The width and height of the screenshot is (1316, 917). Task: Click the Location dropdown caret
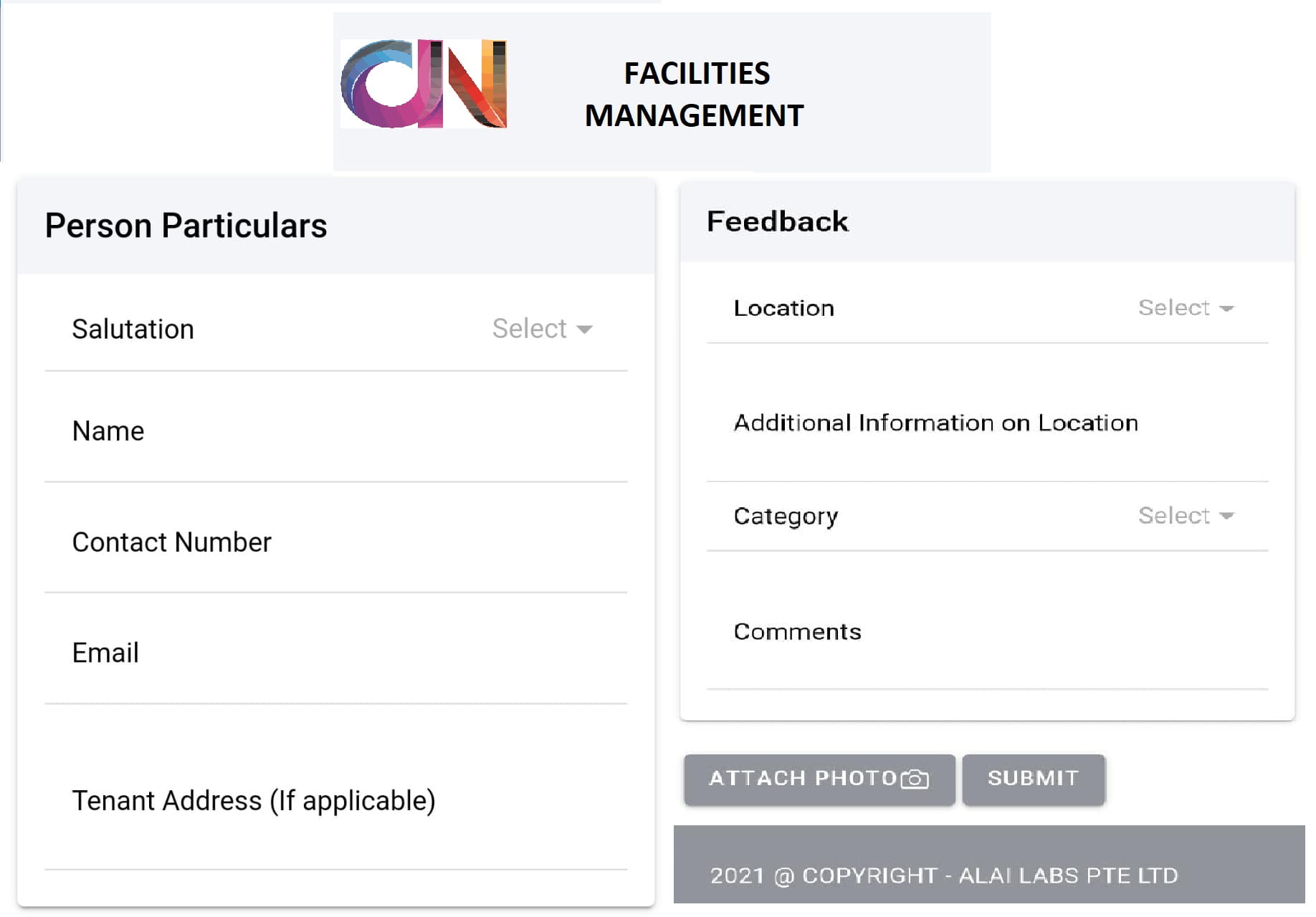pyautogui.click(x=1226, y=309)
